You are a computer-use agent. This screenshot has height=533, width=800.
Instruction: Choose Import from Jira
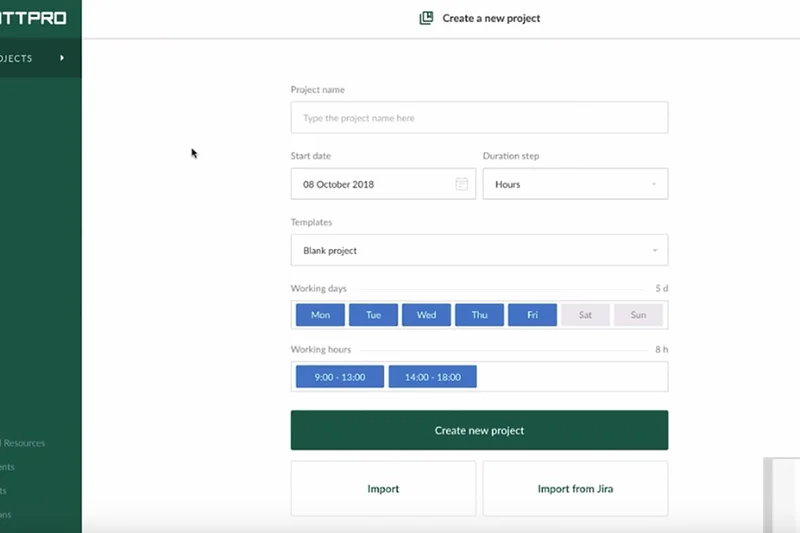[575, 489]
